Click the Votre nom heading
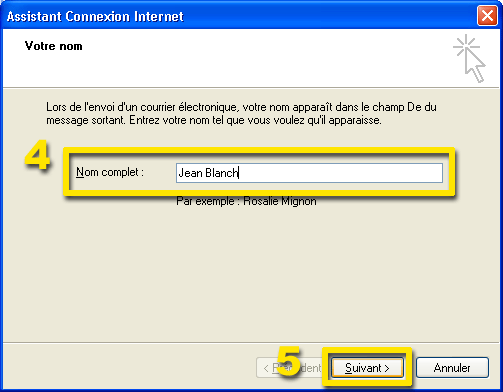Viewport: 503px width, 392px height. coord(53,46)
